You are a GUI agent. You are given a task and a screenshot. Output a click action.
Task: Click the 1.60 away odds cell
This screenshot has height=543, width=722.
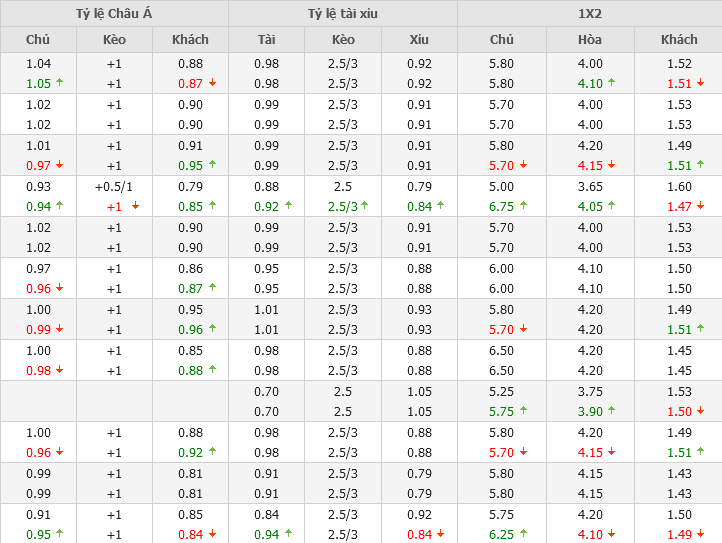click(x=679, y=186)
